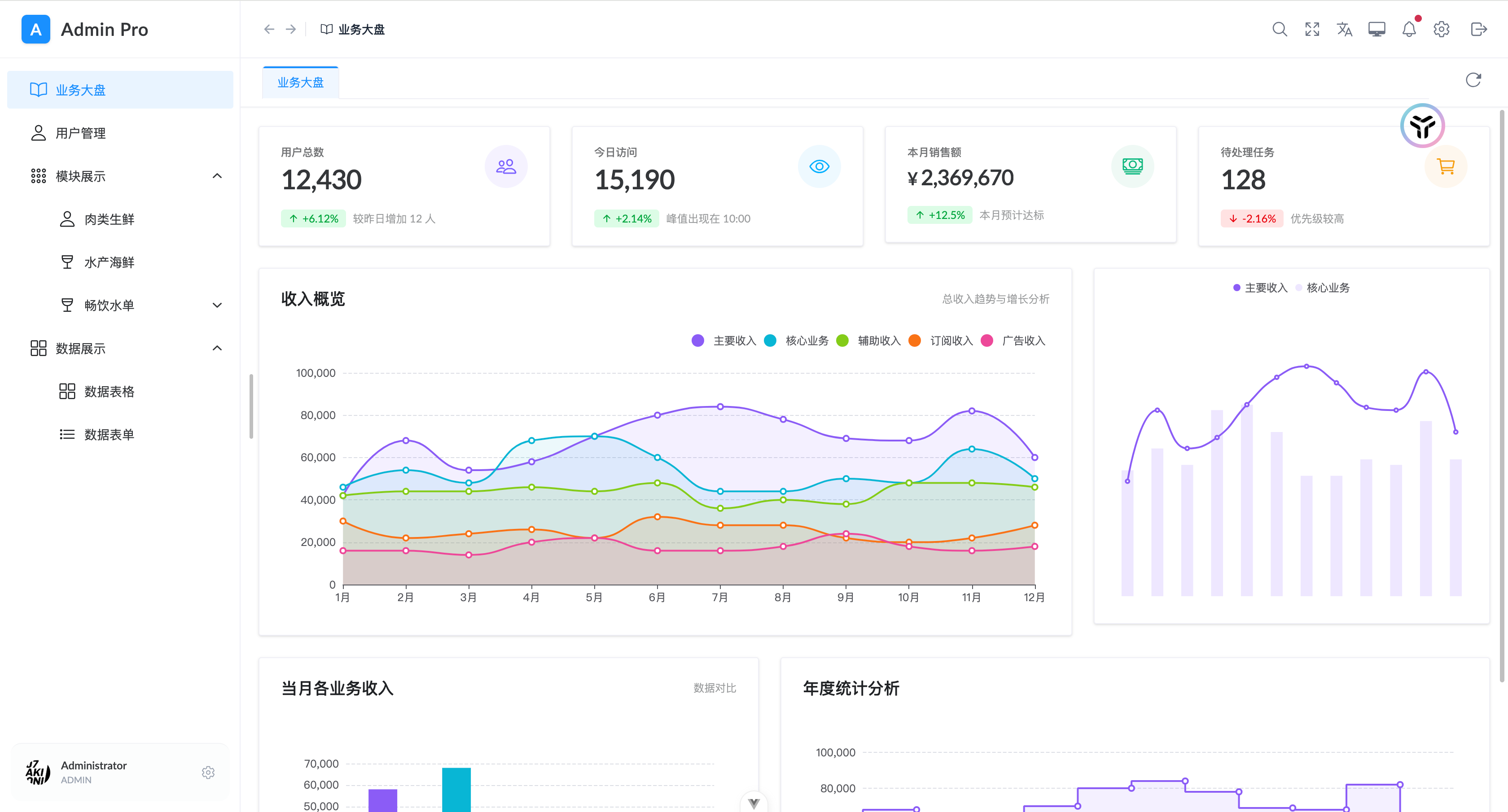Viewport: 1508px width, 812px height.
Task: Toggle 核心业务 series in 收入概览 legend
Action: click(796, 341)
